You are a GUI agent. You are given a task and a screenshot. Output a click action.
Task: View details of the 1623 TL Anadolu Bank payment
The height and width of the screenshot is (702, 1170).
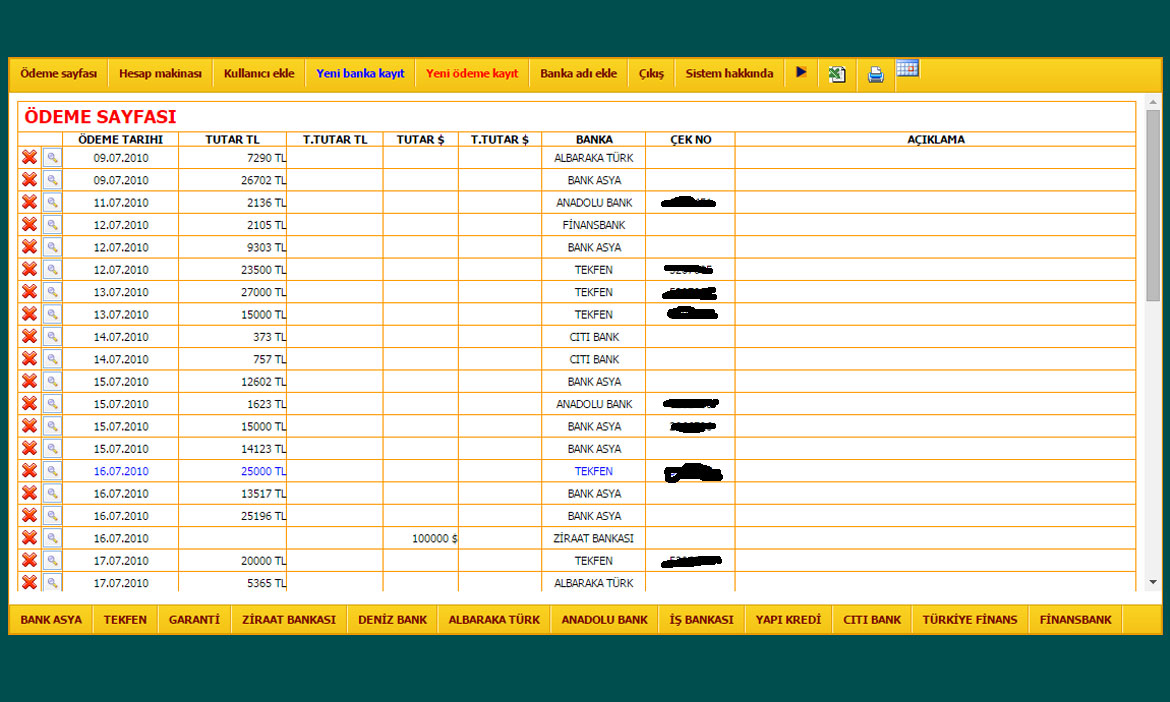52,404
